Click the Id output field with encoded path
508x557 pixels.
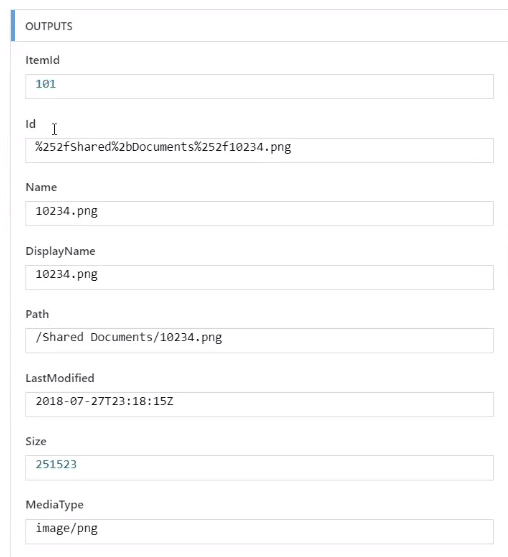click(259, 150)
